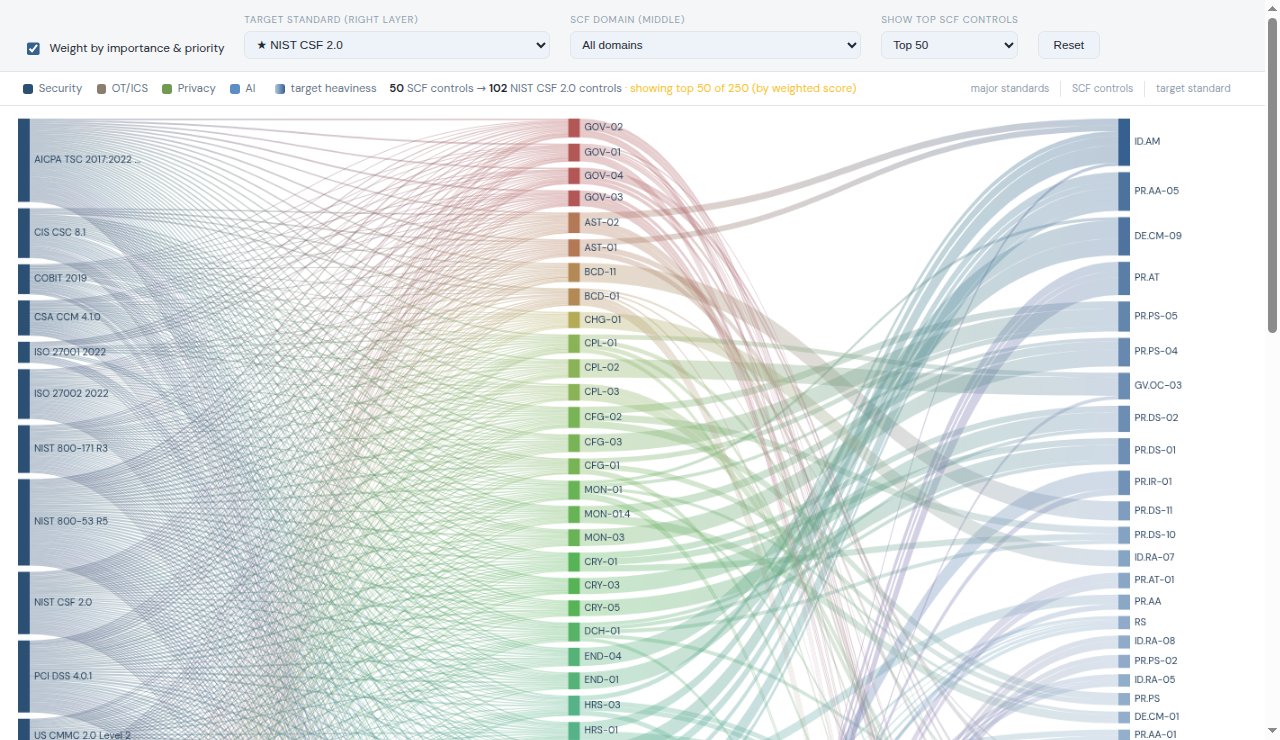This screenshot has width=1280, height=740.
Task: Click the CRY-01 control node
Action: (x=574, y=562)
